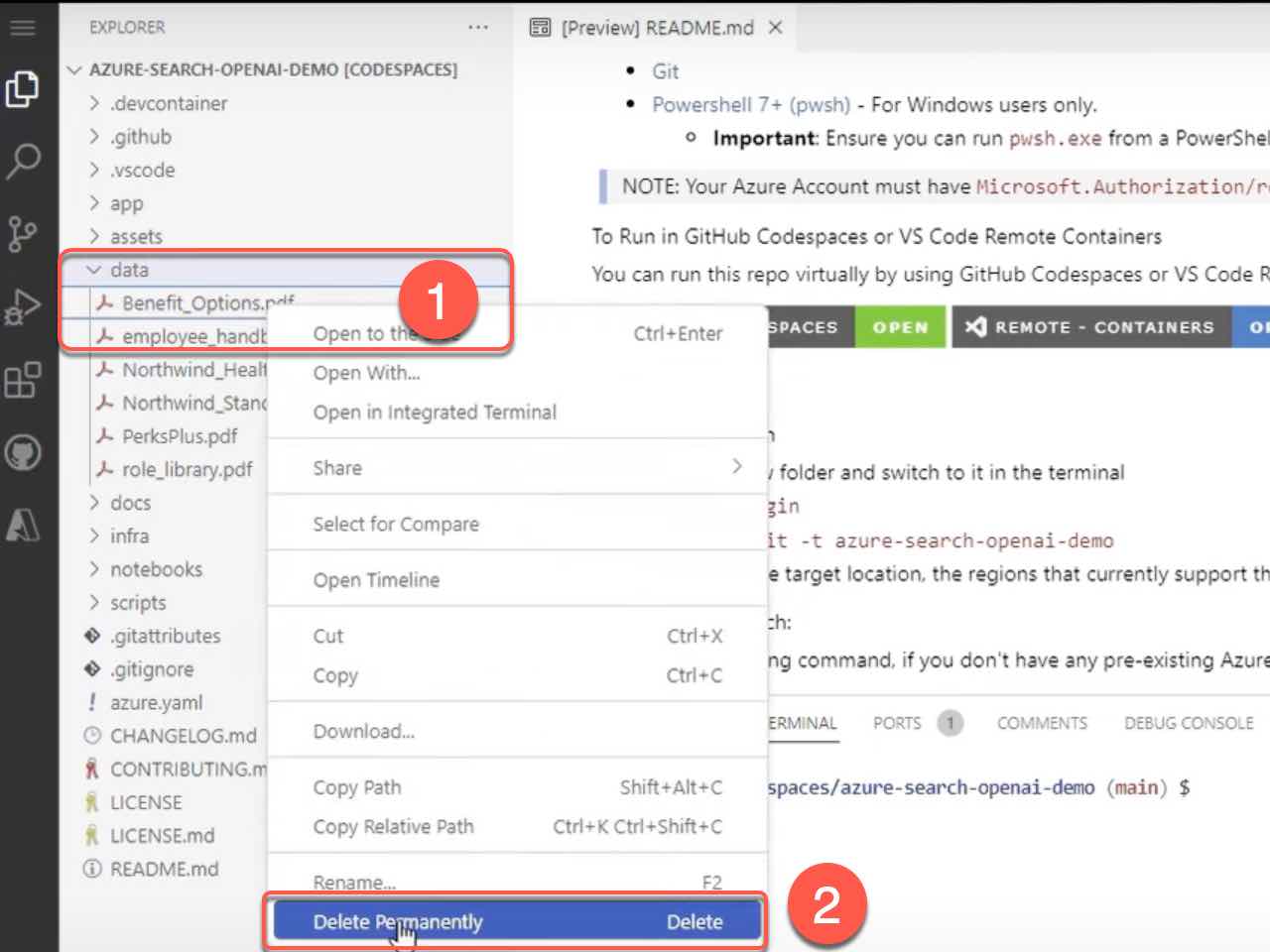Close the README.md preview tab
Viewport: 1270px width, 952px height.
(776, 28)
